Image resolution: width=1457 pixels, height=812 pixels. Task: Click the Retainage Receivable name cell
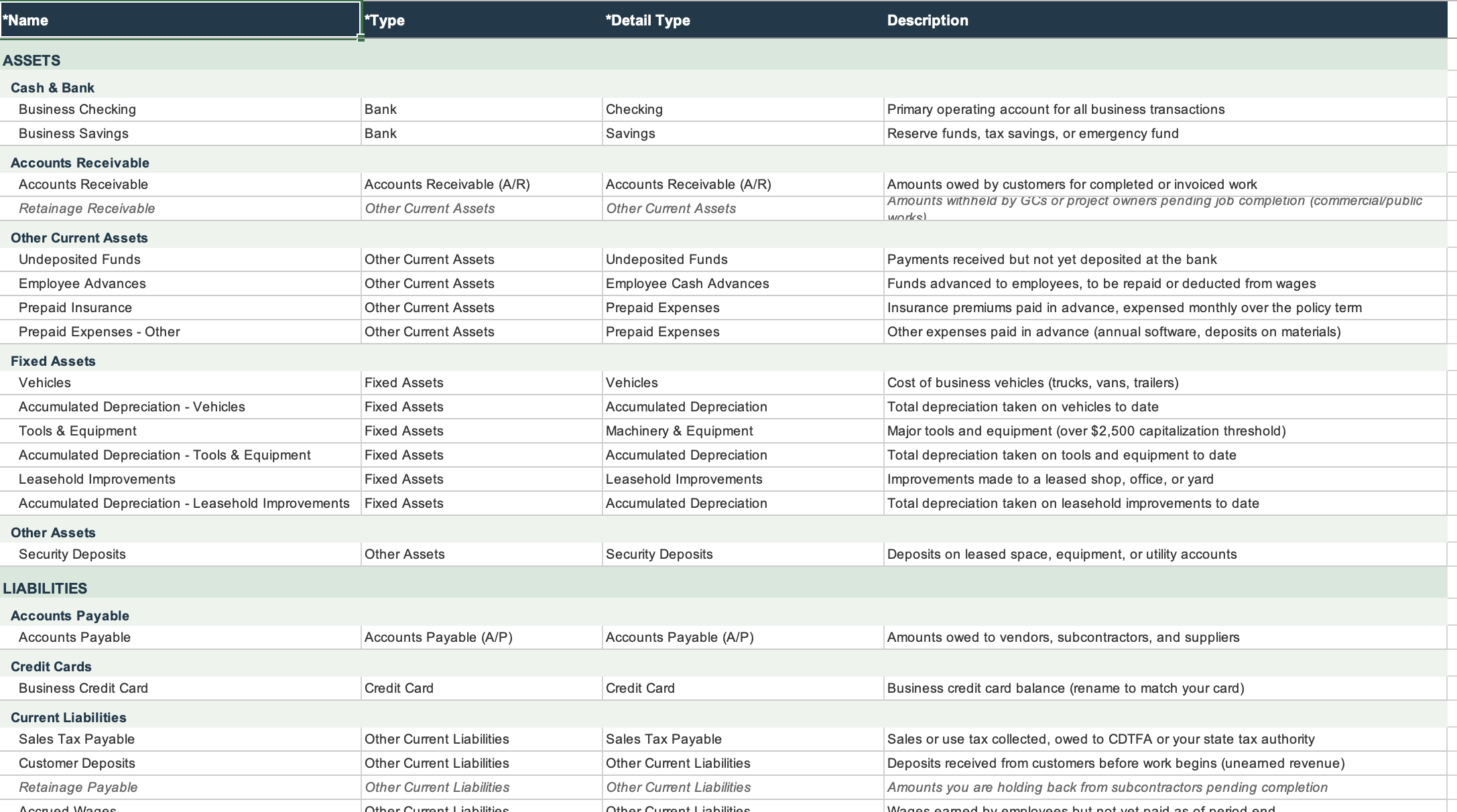[x=180, y=208]
